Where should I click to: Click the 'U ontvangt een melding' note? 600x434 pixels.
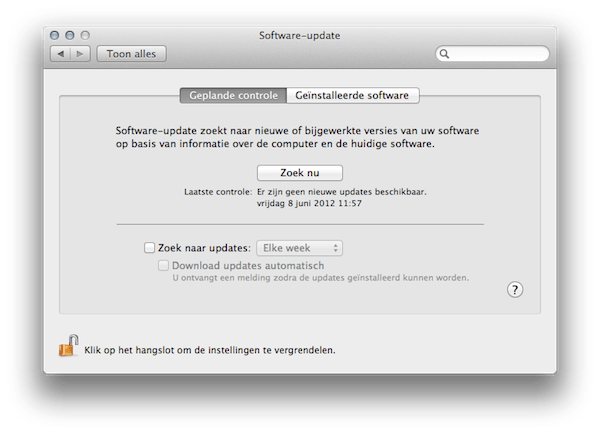click(320, 278)
